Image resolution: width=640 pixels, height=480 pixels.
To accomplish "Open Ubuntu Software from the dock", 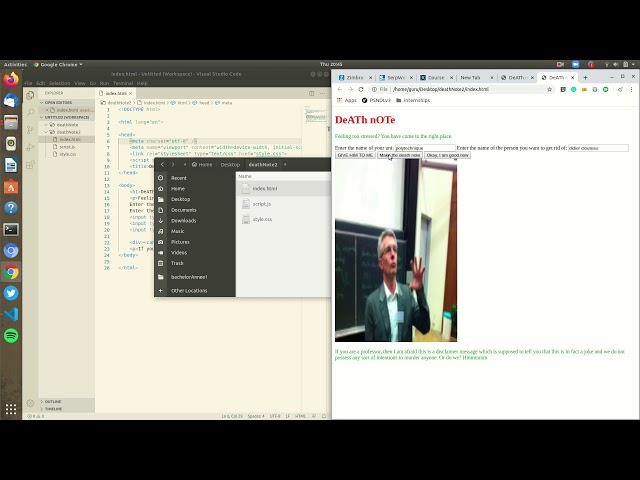I will (x=11, y=187).
